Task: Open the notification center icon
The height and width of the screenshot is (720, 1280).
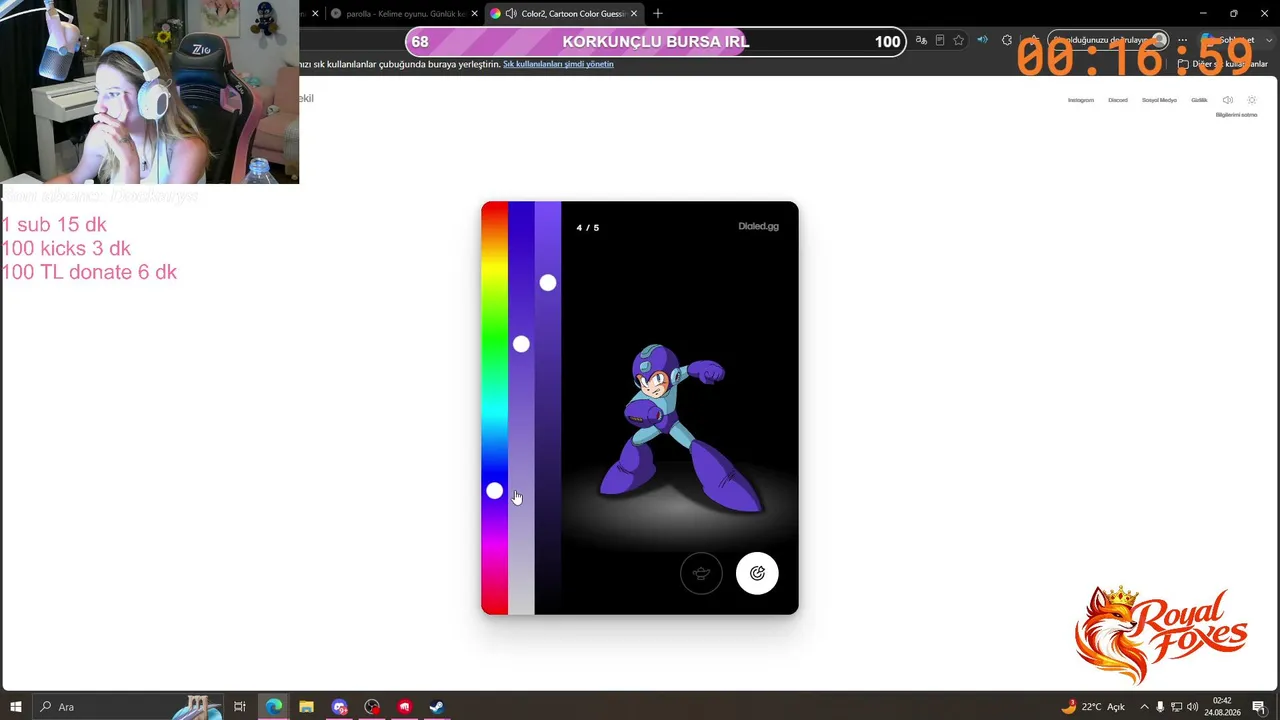Action: pyautogui.click(x=1259, y=707)
